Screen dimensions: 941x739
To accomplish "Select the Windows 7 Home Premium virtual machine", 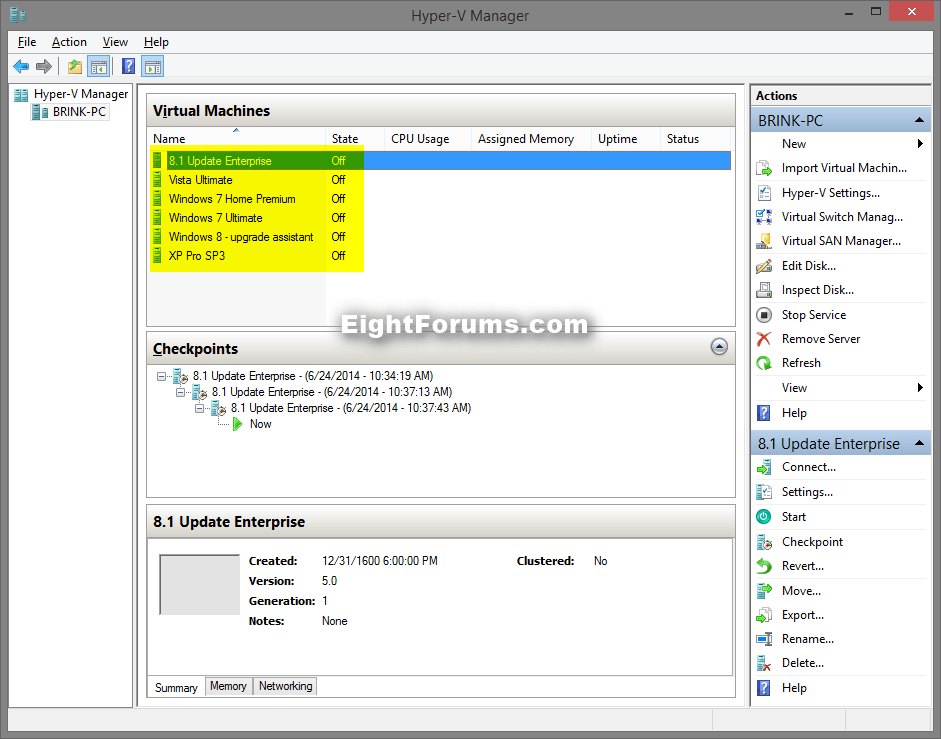I will point(232,199).
